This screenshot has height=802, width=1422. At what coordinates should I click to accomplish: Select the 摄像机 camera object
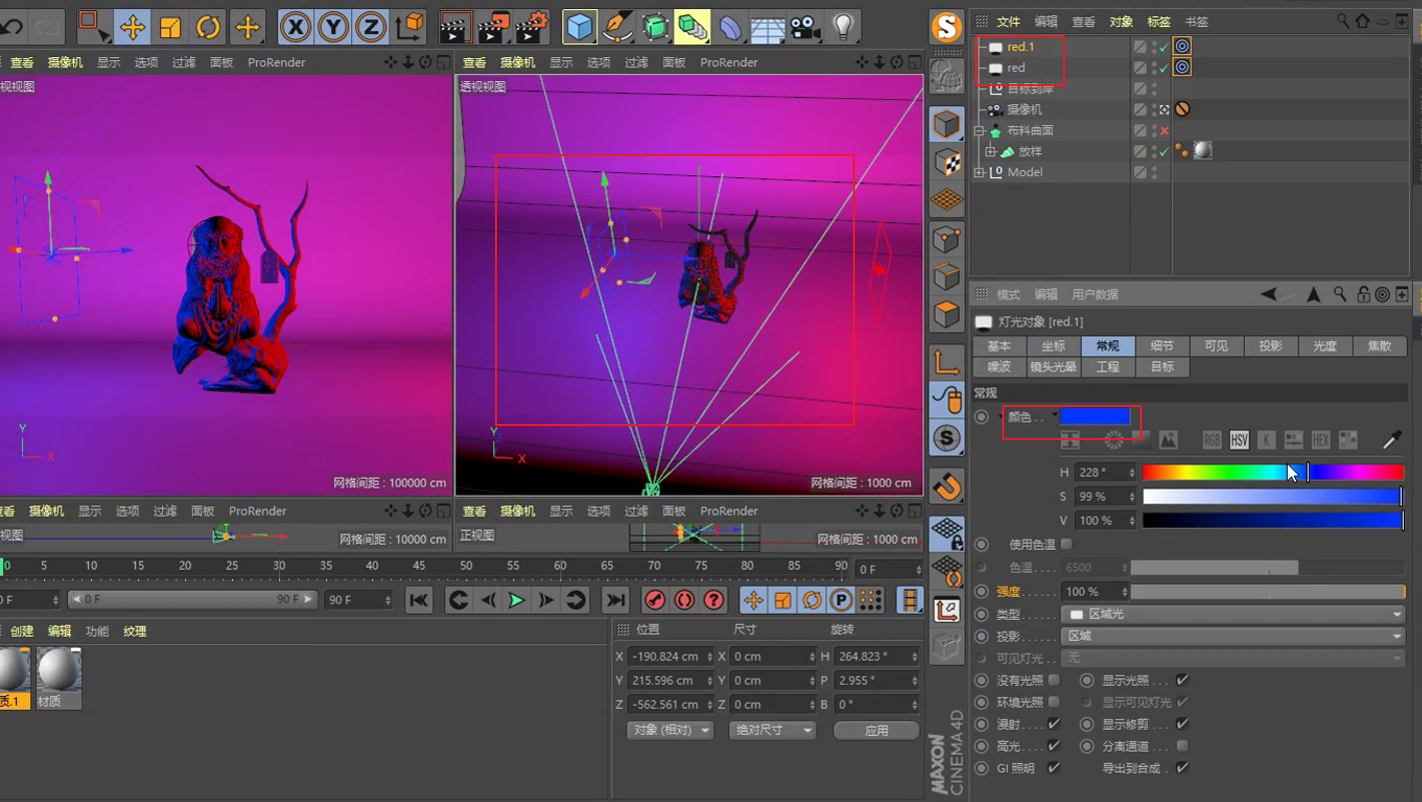point(1024,109)
